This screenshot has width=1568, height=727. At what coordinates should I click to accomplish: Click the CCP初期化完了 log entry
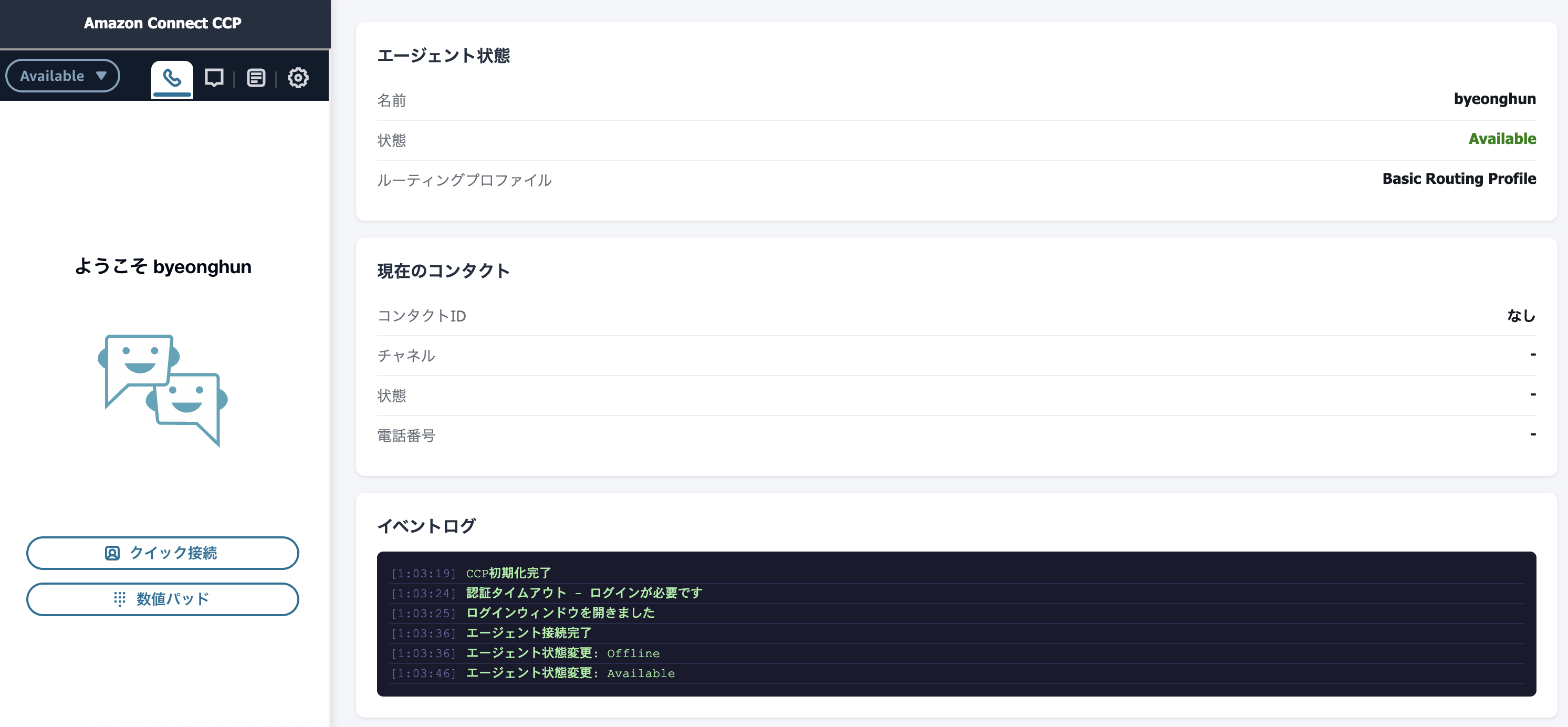(x=508, y=573)
